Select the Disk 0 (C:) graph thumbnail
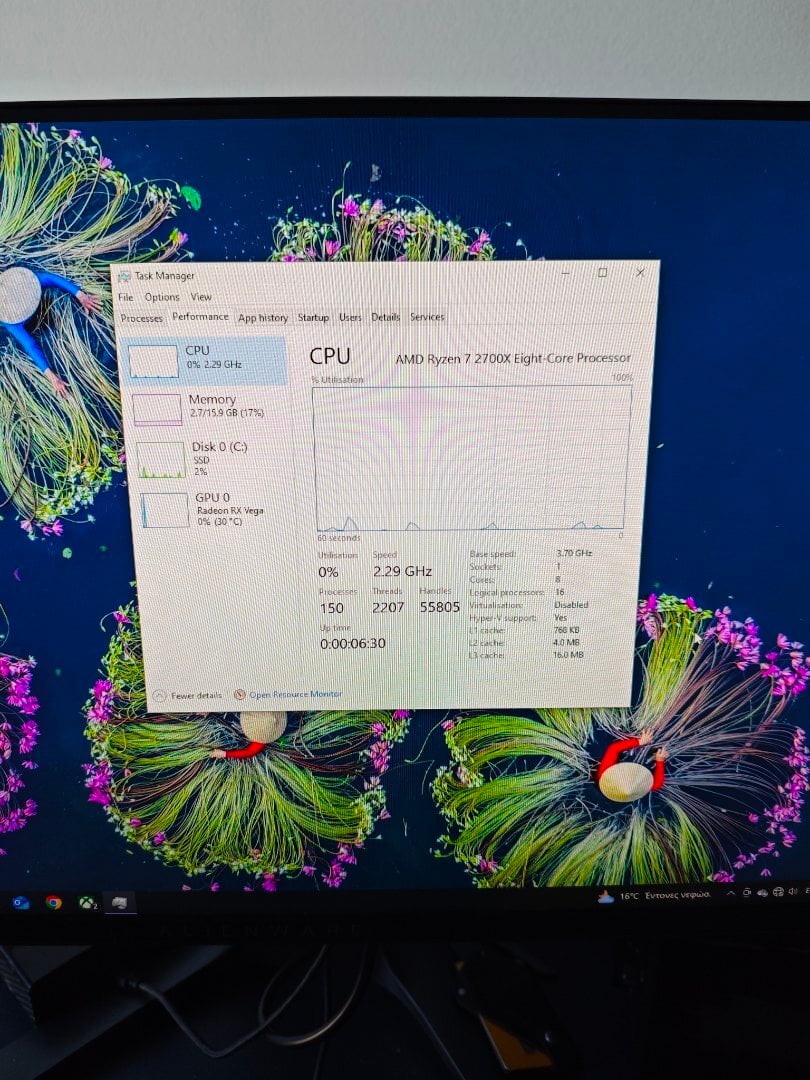Viewport: 810px width, 1080px height. pyautogui.click(x=160, y=460)
